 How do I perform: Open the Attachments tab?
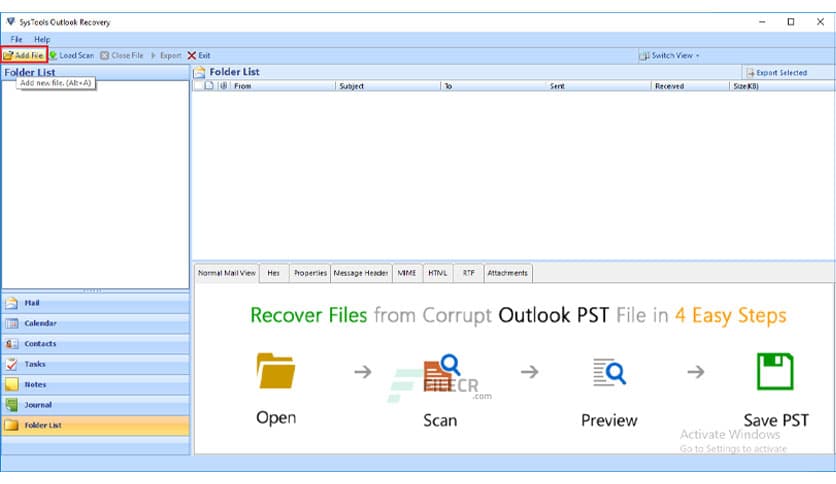pyautogui.click(x=508, y=273)
